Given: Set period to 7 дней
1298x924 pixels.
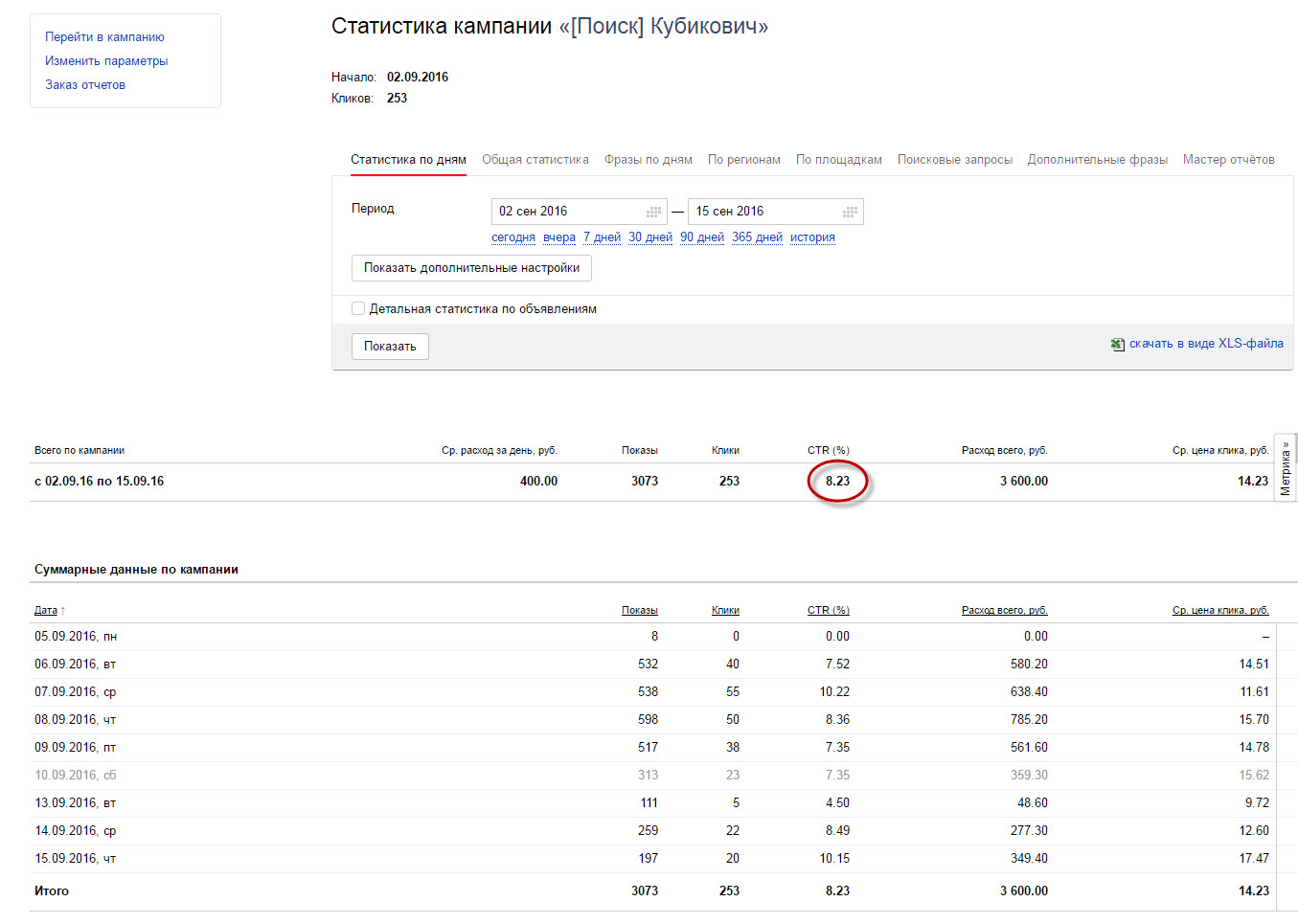Looking at the screenshot, I should pyautogui.click(x=602, y=237).
